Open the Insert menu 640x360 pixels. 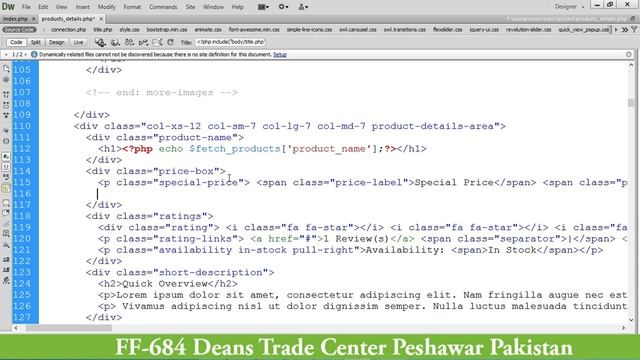(82, 7)
